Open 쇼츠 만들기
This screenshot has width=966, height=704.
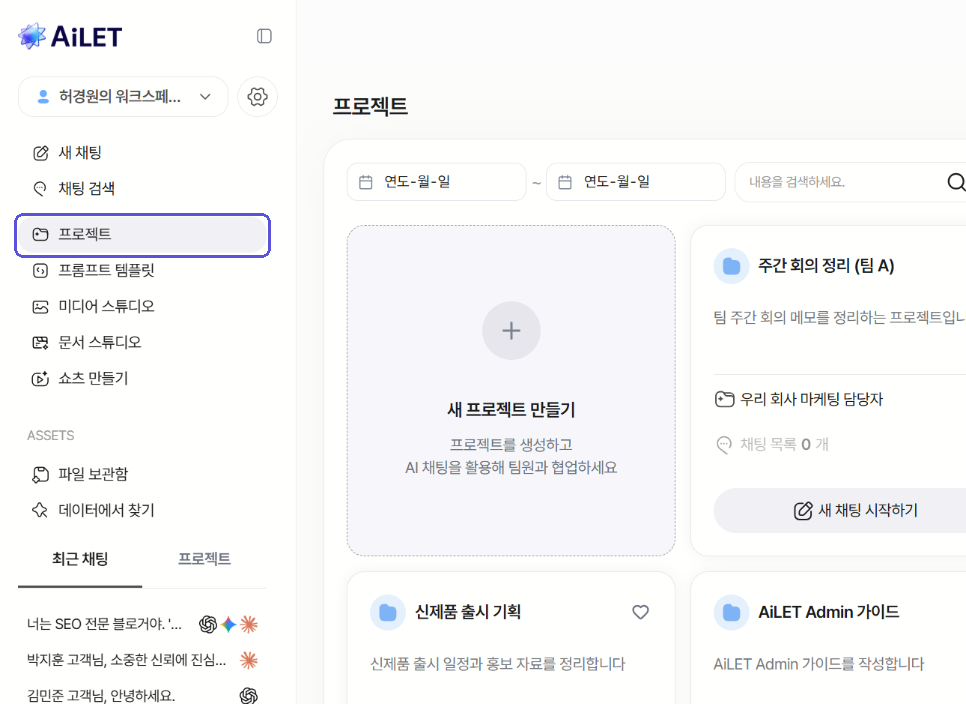(x=80, y=378)
